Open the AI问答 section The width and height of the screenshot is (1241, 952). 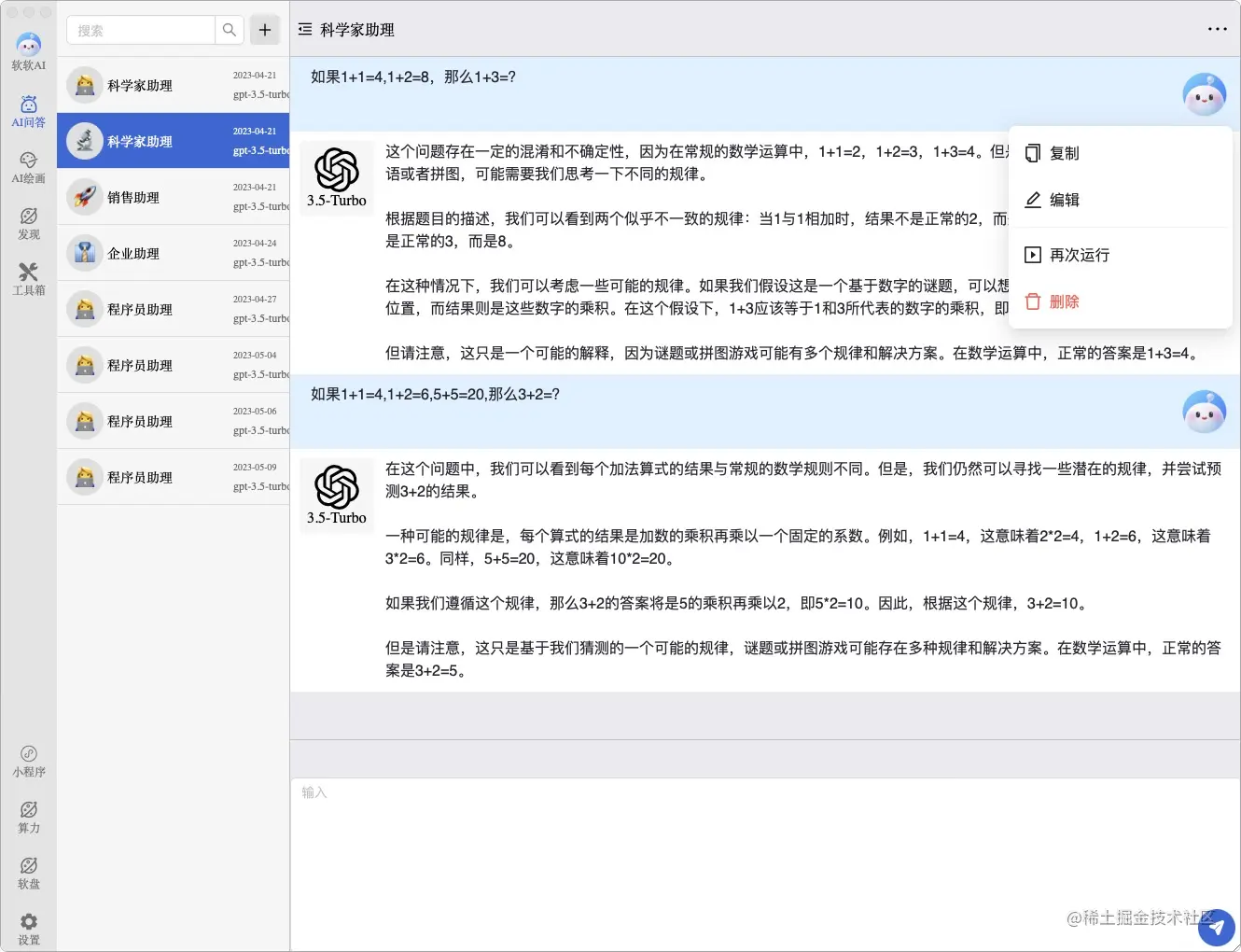pyautogui.click(x=28, y=111)
